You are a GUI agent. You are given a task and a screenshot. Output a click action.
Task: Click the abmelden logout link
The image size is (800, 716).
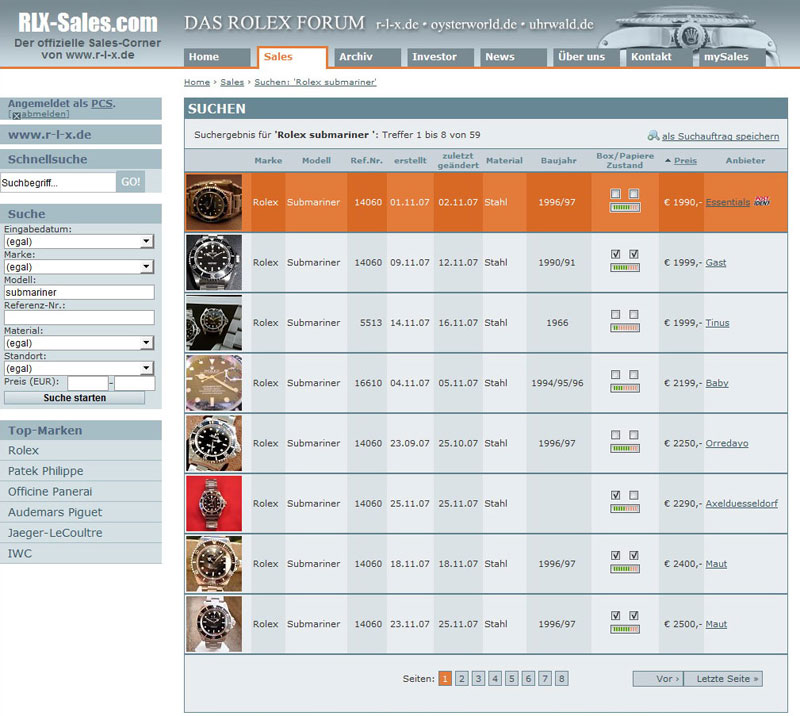[44, 114]
